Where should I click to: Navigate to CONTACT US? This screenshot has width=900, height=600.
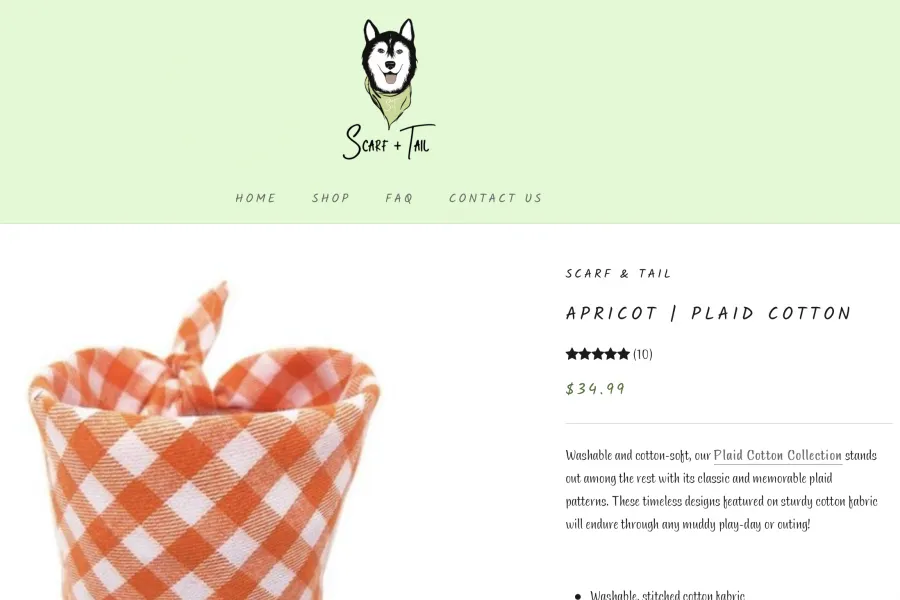tap(495, 198)
